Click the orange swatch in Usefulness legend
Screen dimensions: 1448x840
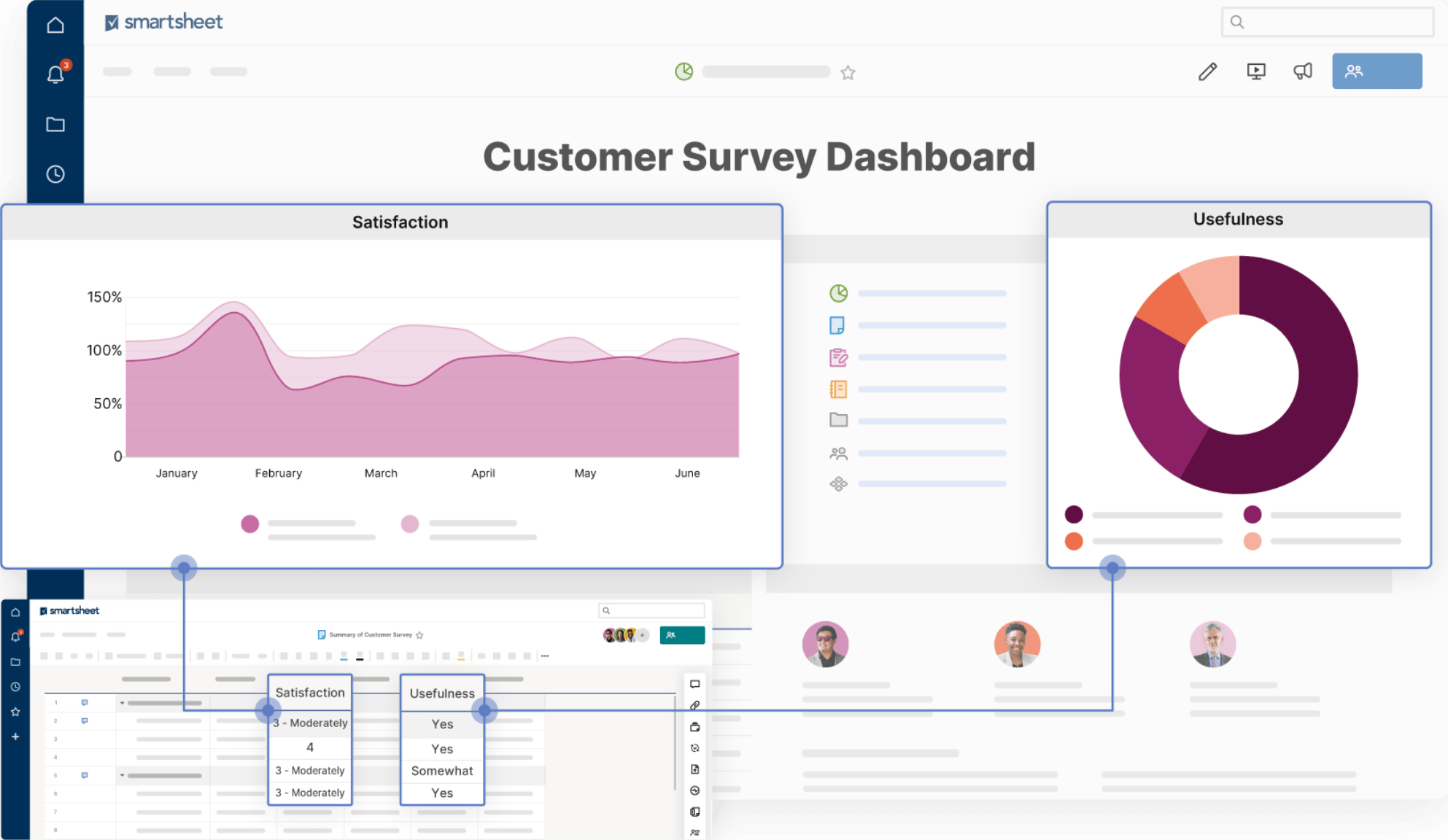[1074, 542]
